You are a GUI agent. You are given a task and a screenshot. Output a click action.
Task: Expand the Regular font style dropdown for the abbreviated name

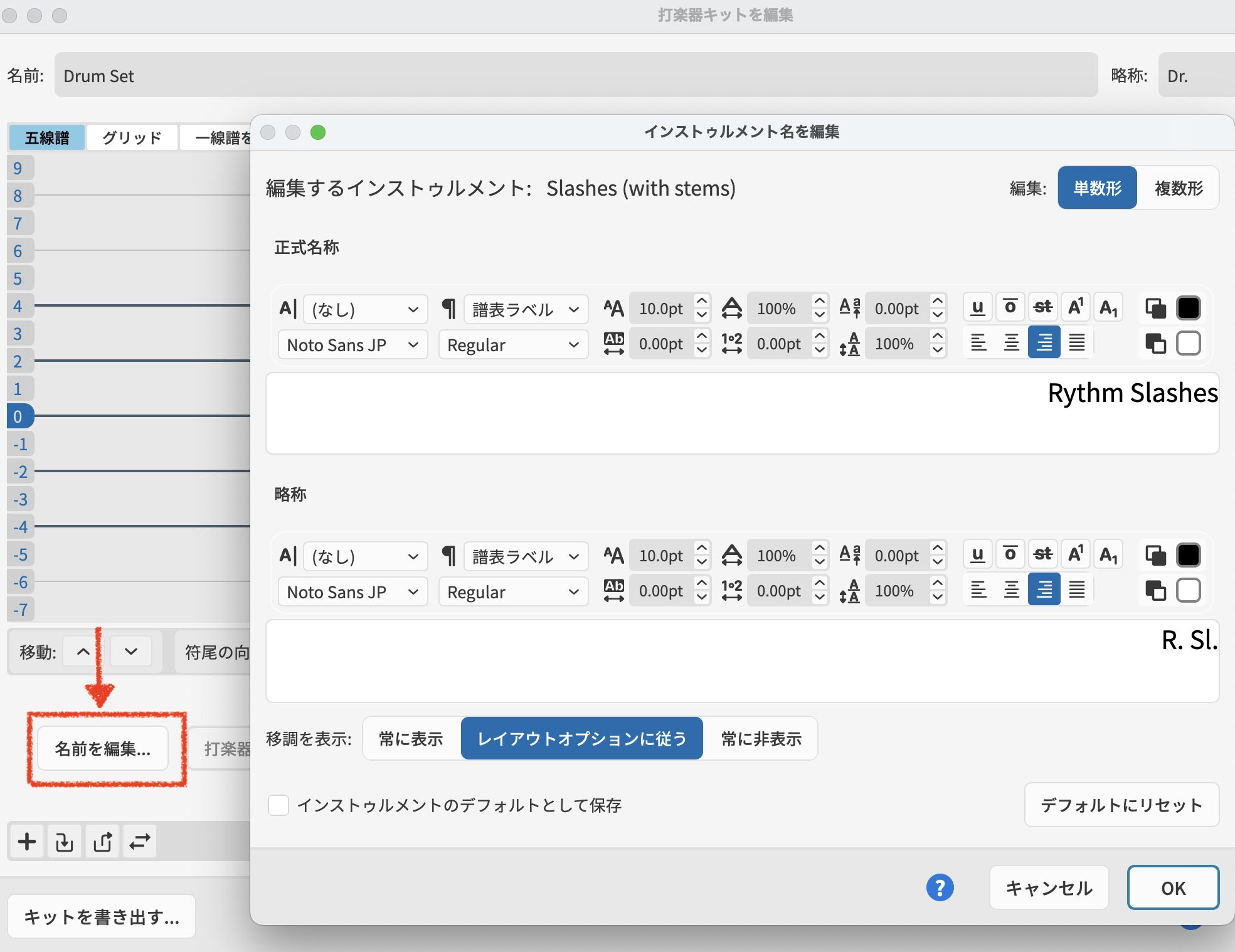coord(512,592)
